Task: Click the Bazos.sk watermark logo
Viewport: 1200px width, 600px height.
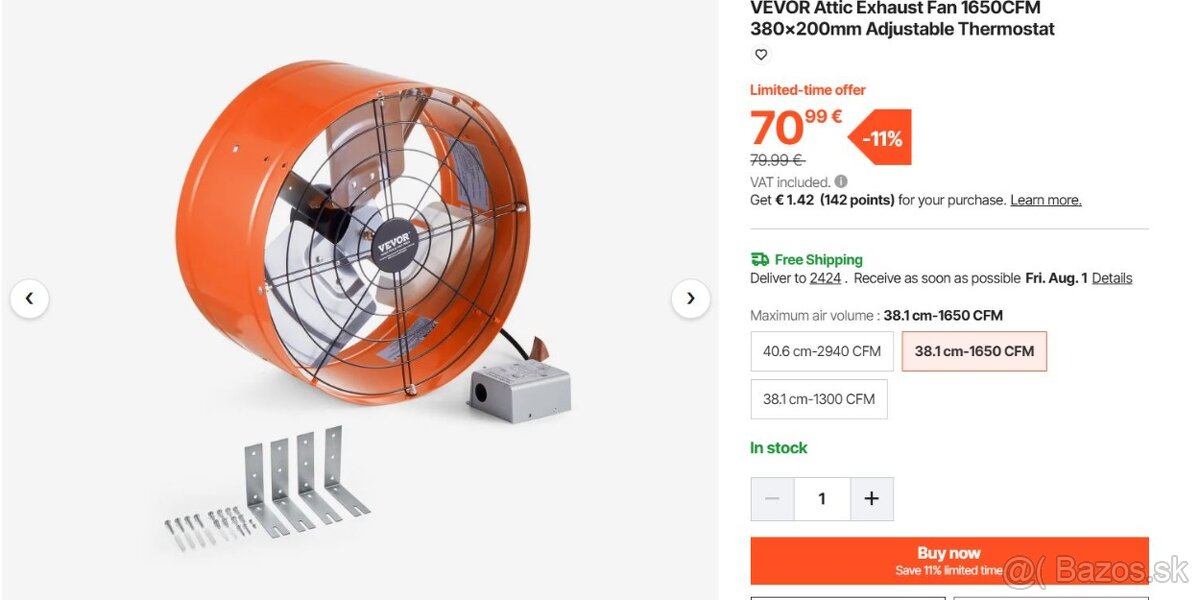Action: click(1096, 571)
